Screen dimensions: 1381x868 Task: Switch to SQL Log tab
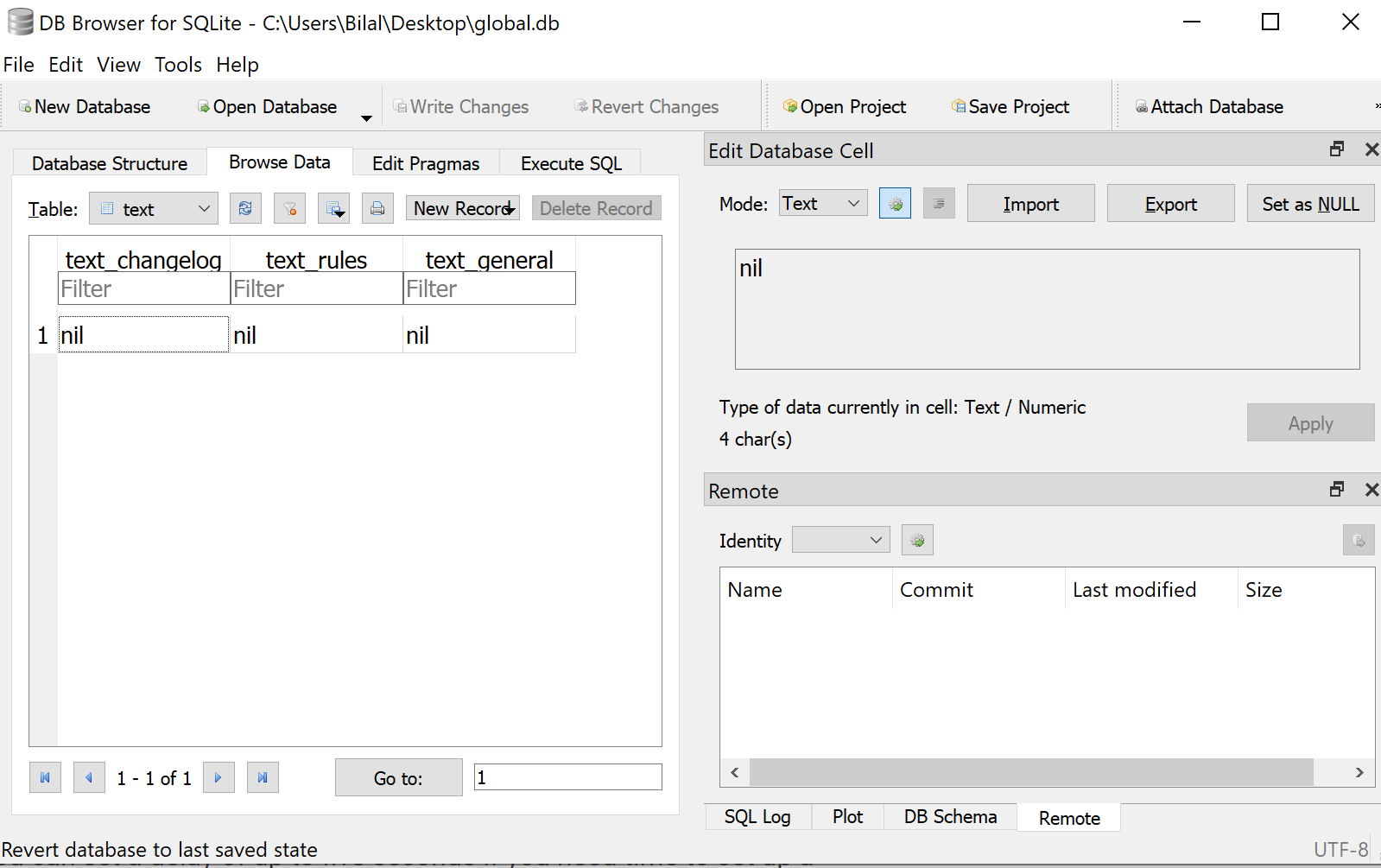[x=757, y=816]
